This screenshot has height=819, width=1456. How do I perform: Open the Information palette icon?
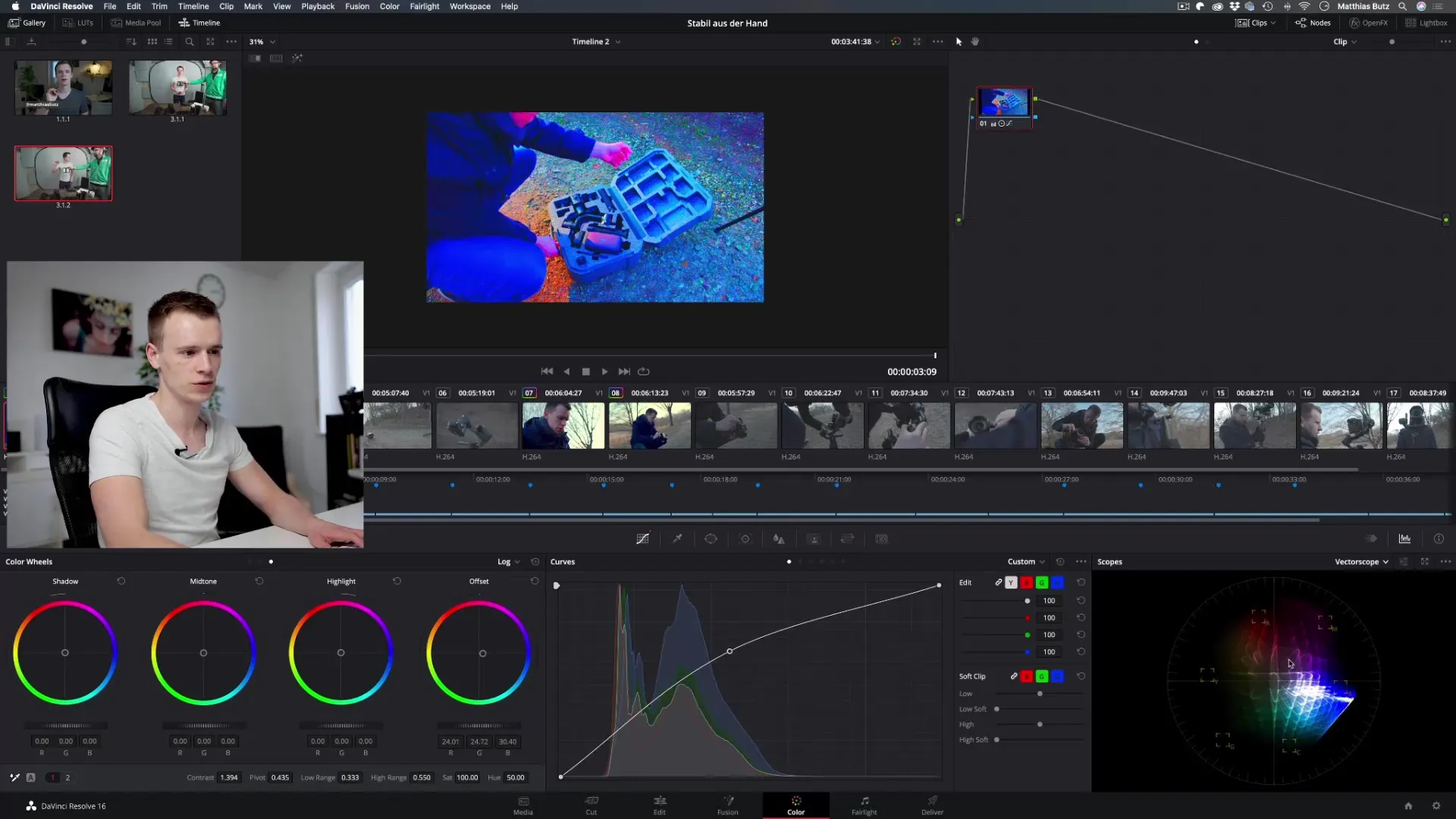pyautogui.click(x=1439, y=538)
